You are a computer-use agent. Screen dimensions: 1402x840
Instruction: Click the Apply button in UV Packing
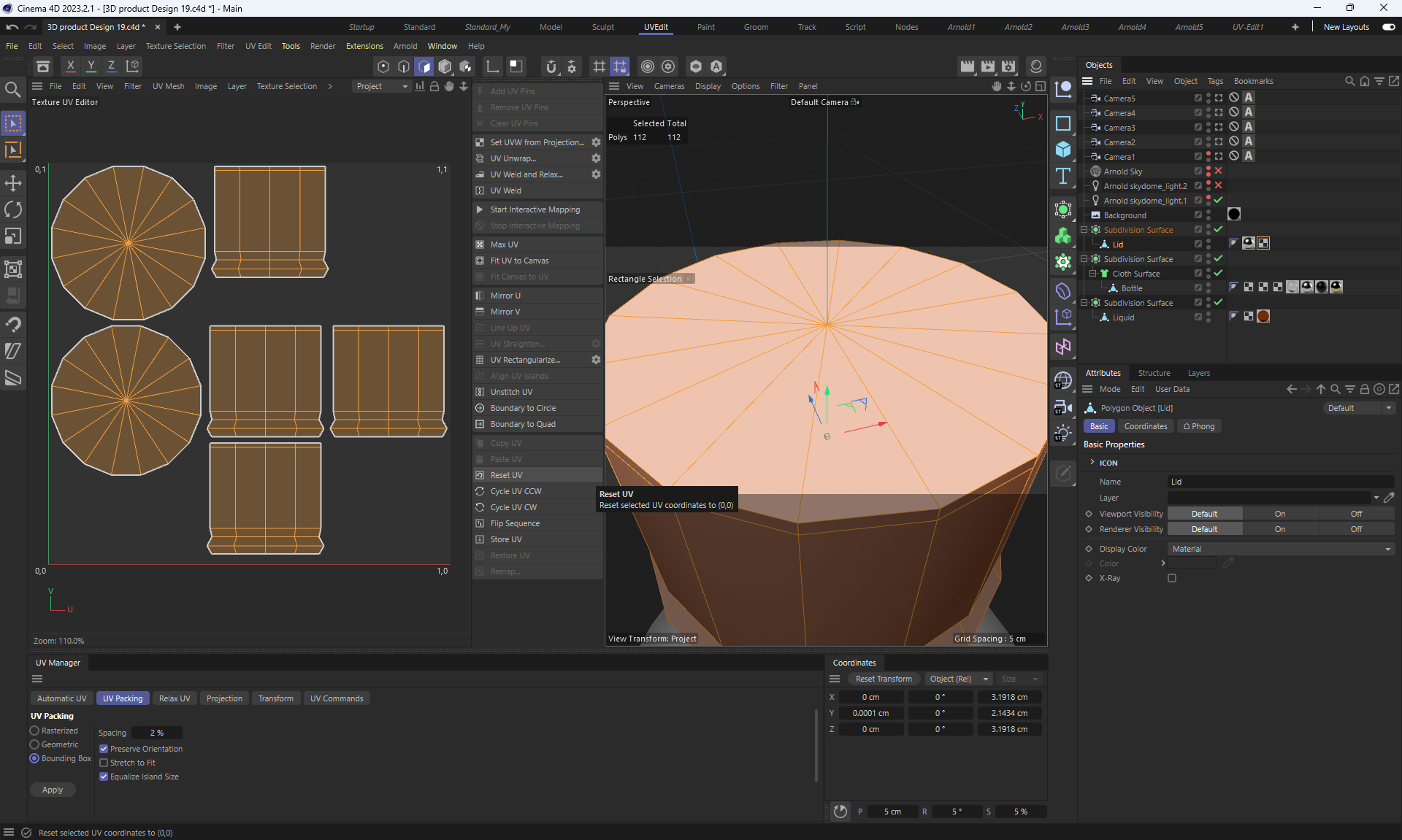pos(53,790)
